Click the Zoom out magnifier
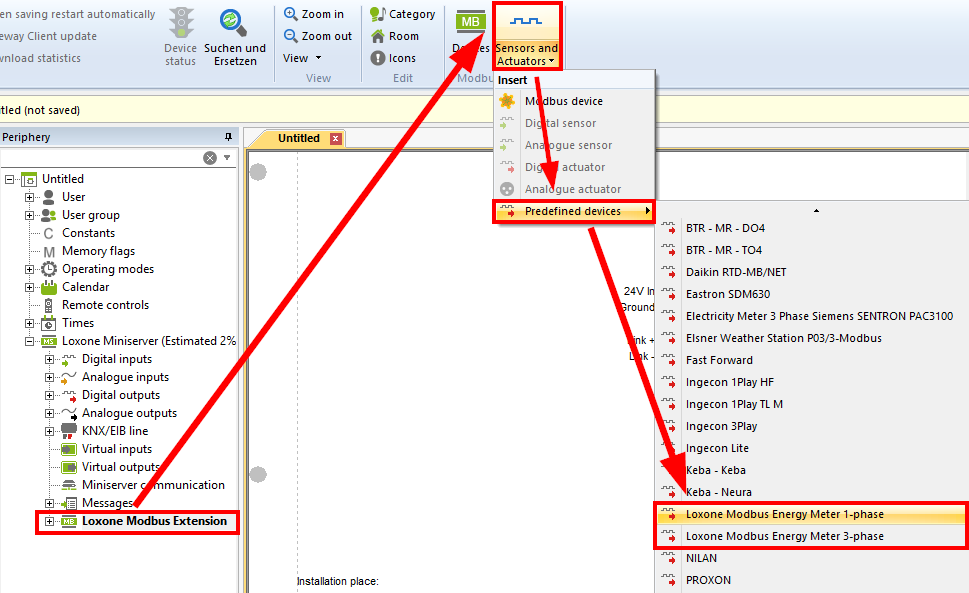Image resolution: width=969 pixels, height=593 pixels. coord(291,36)
